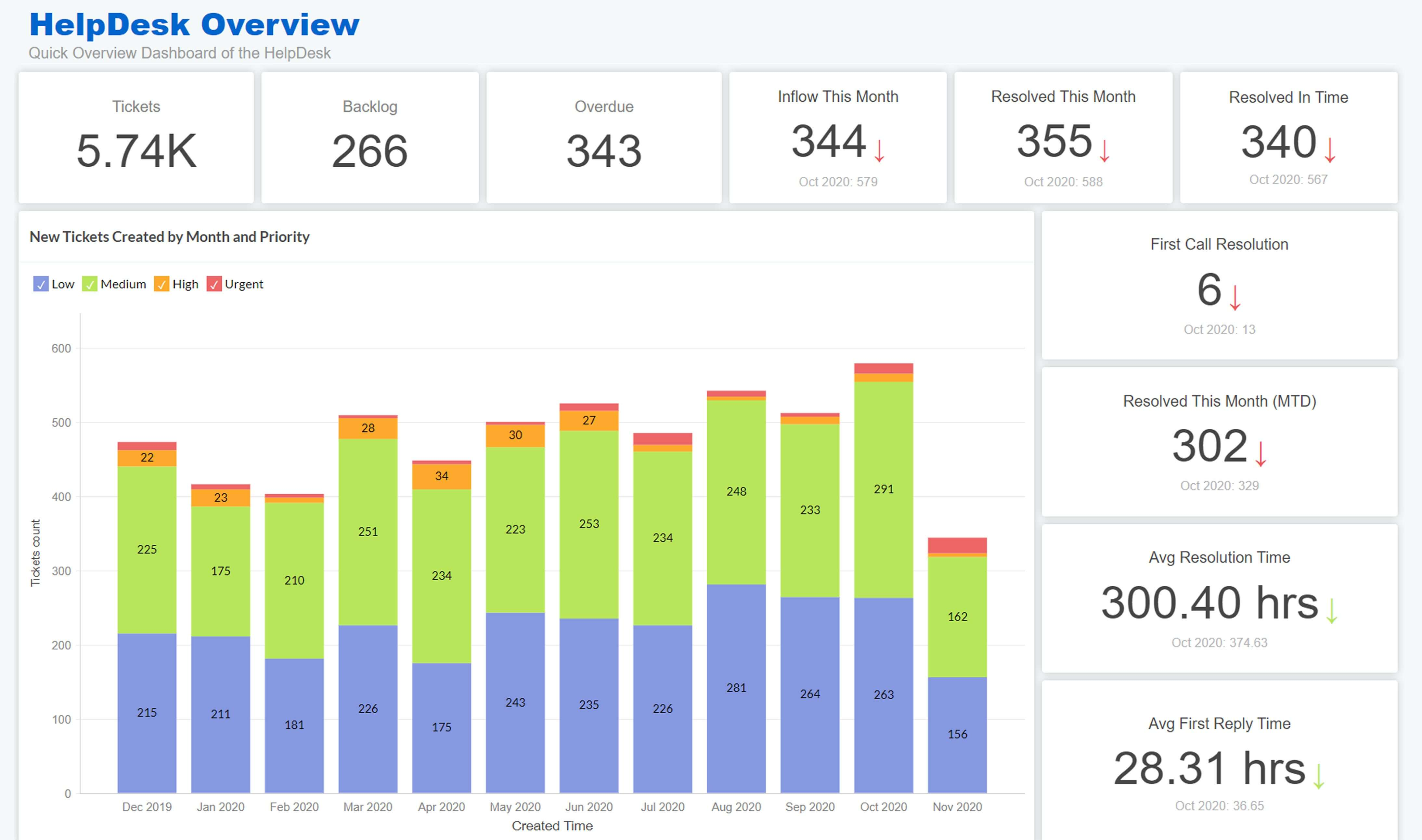1422x840 pixels.
Task: Click trend arrow beside 302 MTD value
Action: pyautogui.click(x=1261, y=454)
